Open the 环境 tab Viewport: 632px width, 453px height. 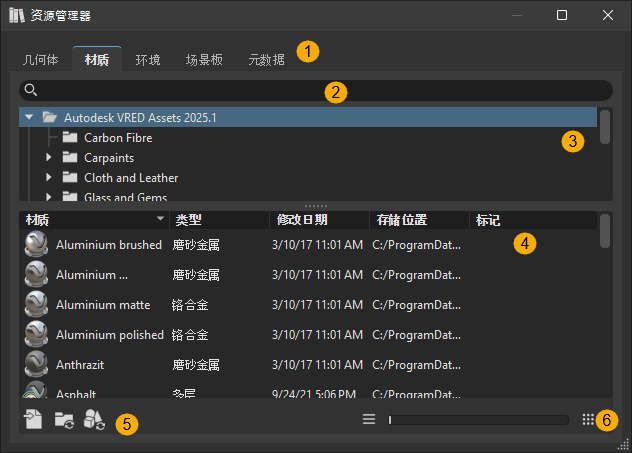pos(148,60)
